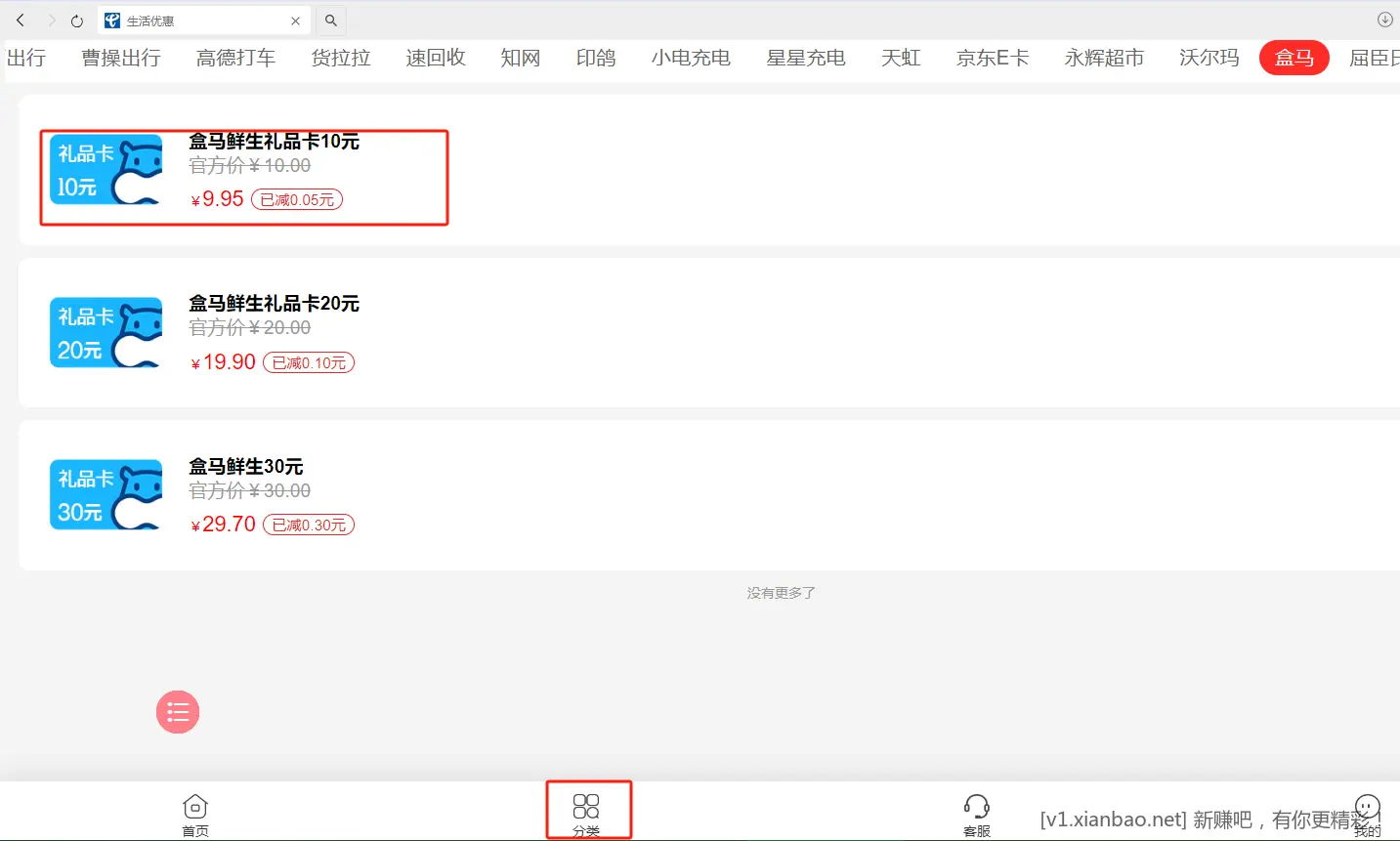Switch to the 天虹 category tab
Image resolution: width=1400 pixels, height=841 pixels.
(x=901, y=58)
